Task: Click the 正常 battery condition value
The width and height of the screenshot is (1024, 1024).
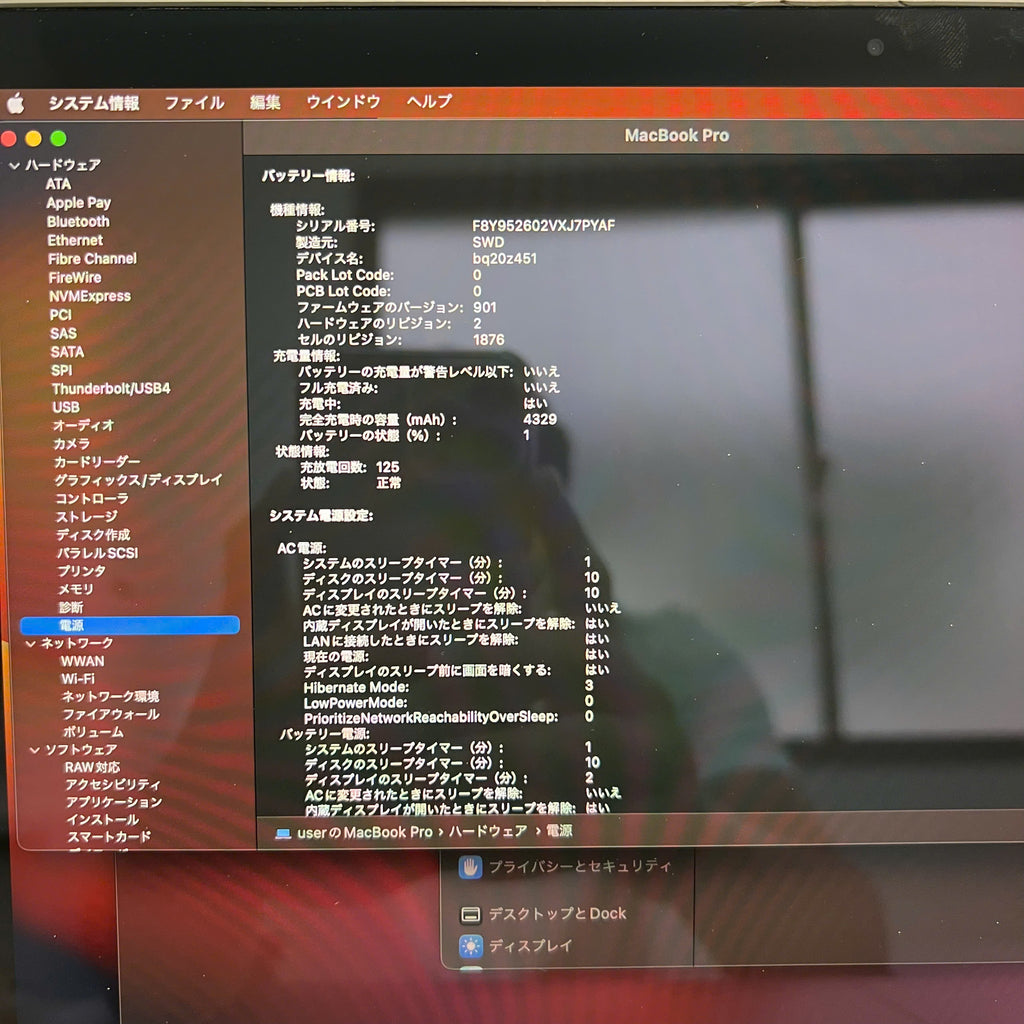Action: [x=389, y=483]
